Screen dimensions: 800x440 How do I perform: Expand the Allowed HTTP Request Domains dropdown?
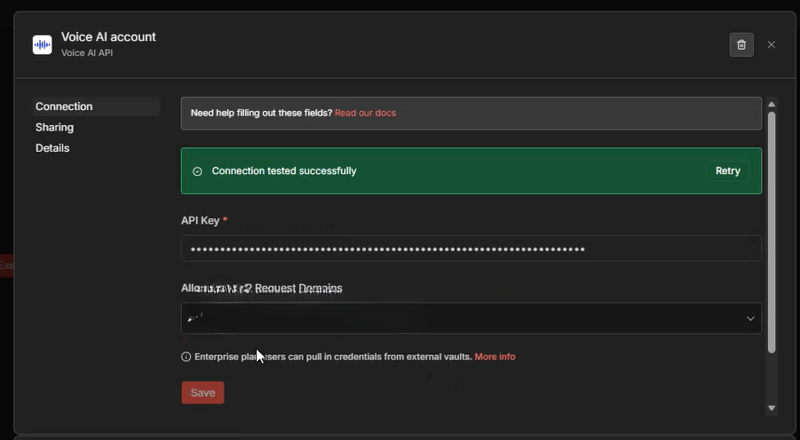(471, 318)
